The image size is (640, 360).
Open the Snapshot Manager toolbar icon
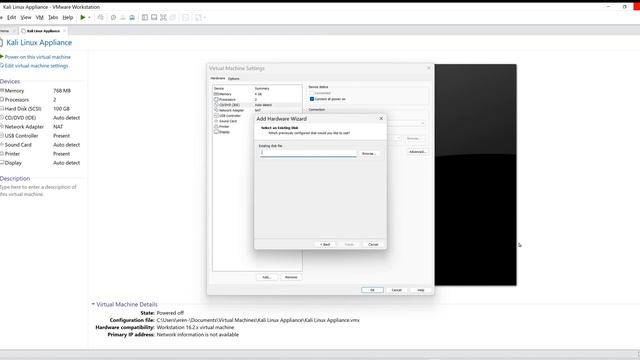pyautogui.click(x=132, y=18)
